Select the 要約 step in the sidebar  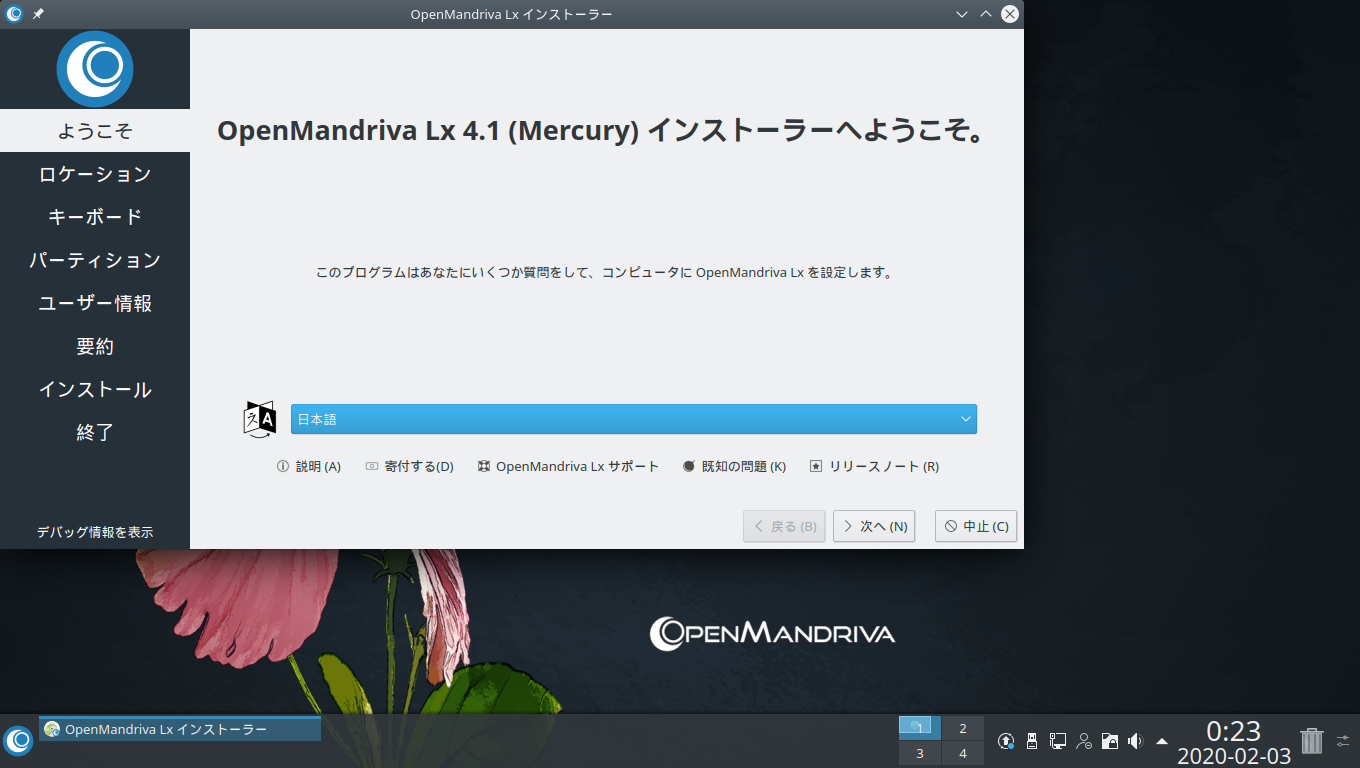[x=95, y=346]
